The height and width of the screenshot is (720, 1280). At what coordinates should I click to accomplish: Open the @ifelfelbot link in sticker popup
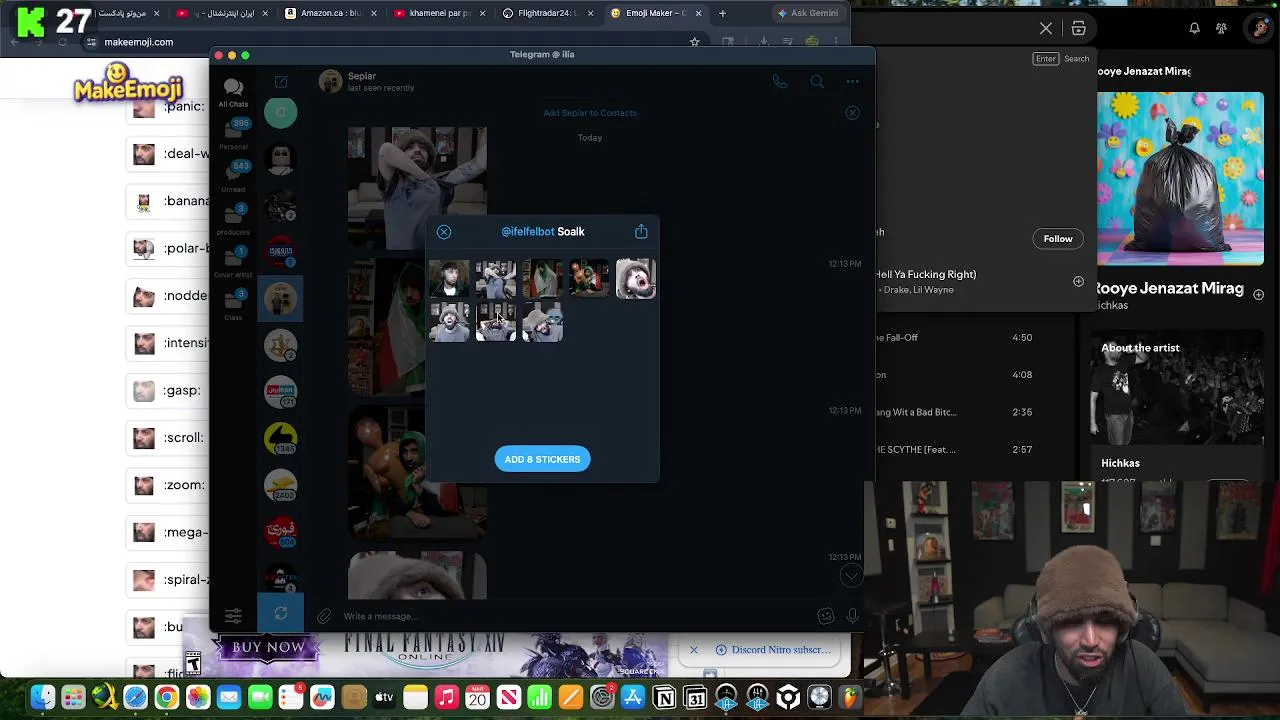coord(527,232)
